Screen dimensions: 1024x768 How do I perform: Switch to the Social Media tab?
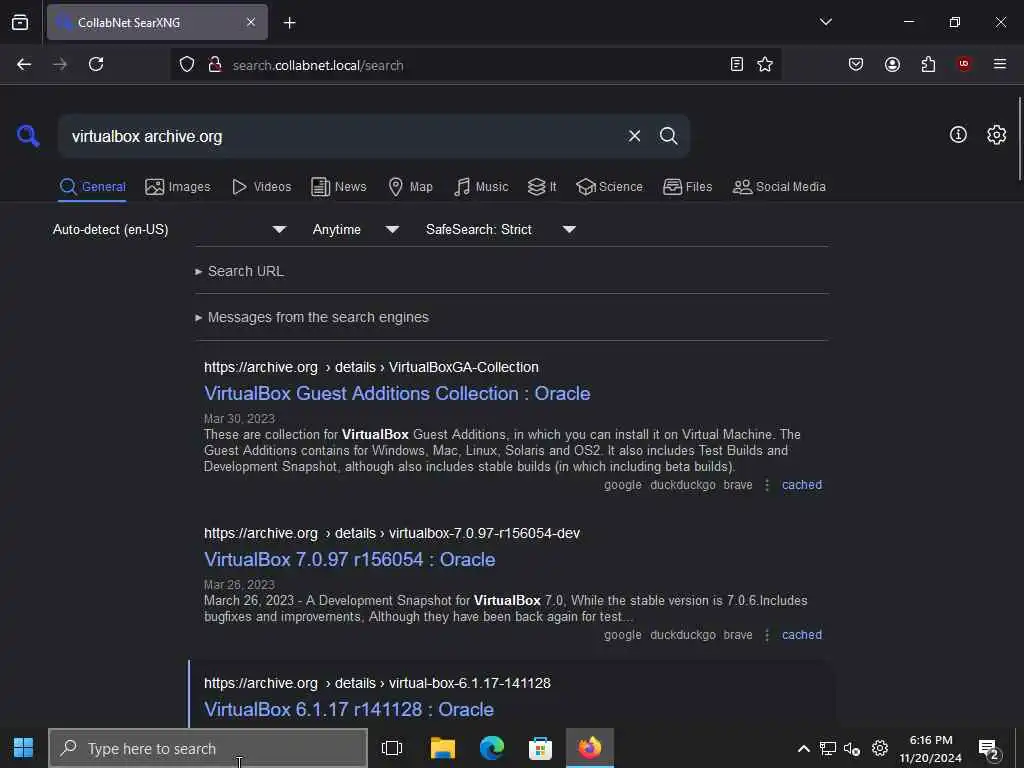click(x=779, y=187)
